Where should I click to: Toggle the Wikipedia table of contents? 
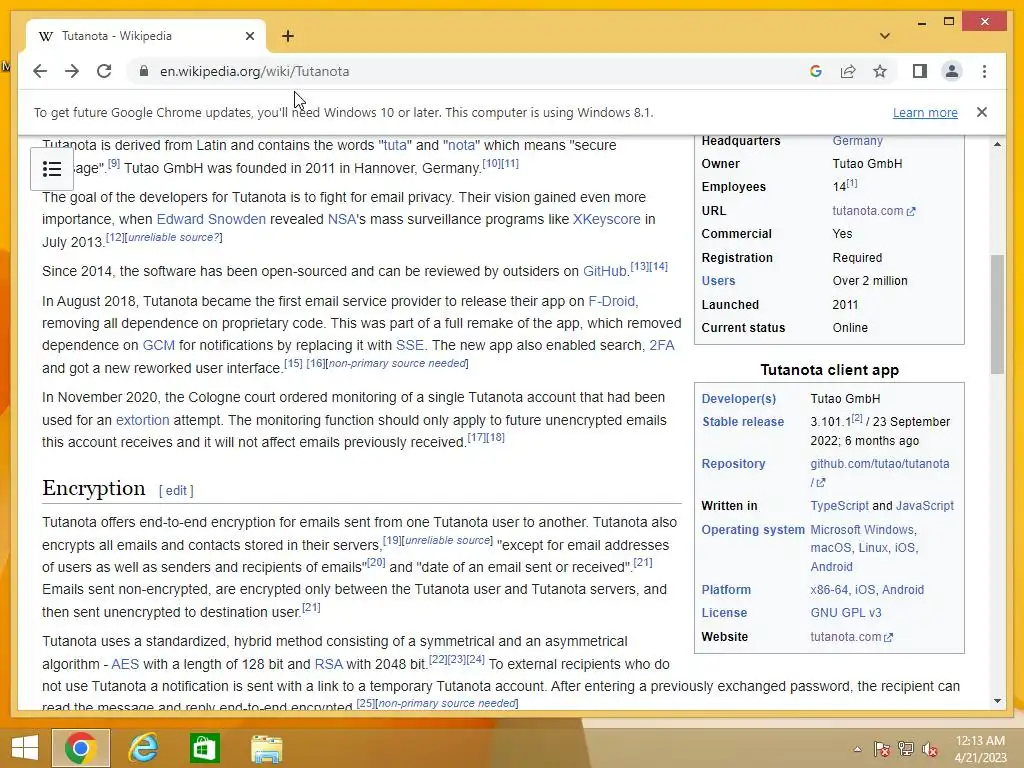(x=52, y=169)
